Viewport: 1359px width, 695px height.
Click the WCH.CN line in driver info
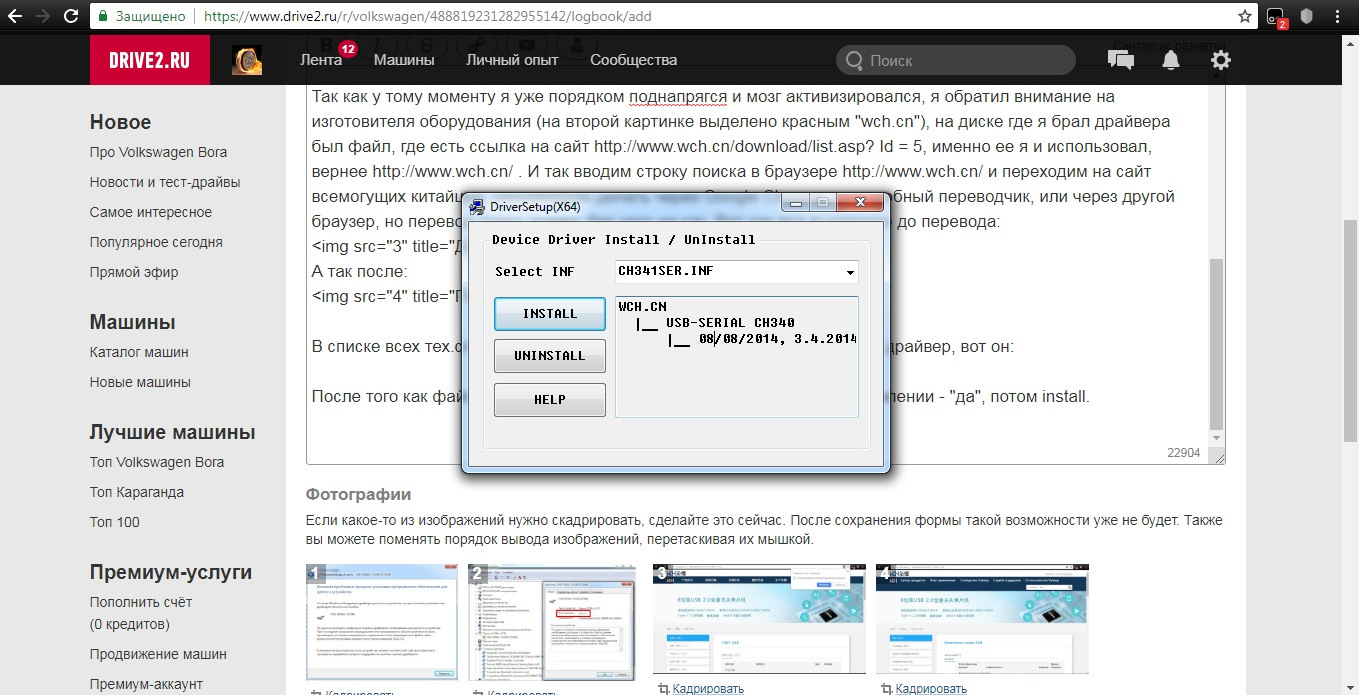click(x=642, y=307)
